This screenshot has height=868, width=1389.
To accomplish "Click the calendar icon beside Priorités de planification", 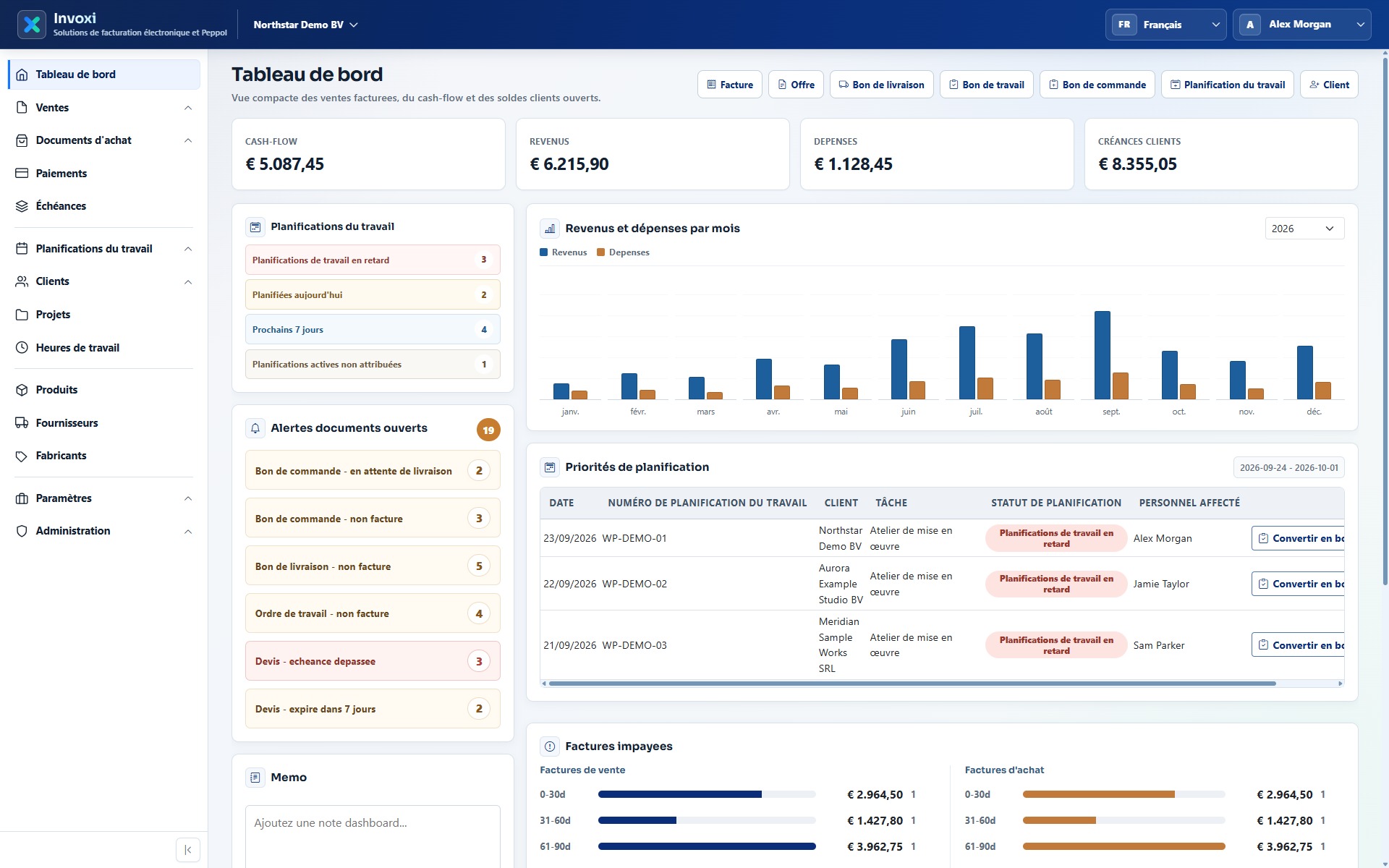I will pos(550,467).
